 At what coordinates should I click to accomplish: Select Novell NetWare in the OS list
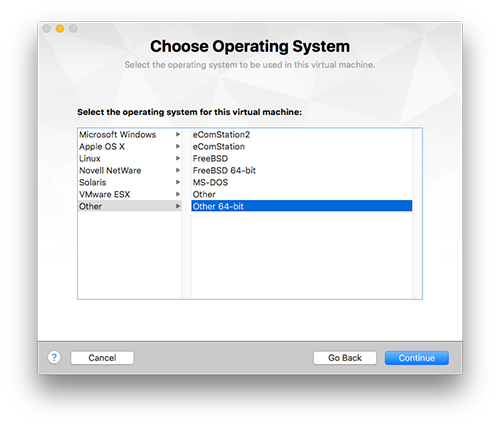(x=130, y=170)
